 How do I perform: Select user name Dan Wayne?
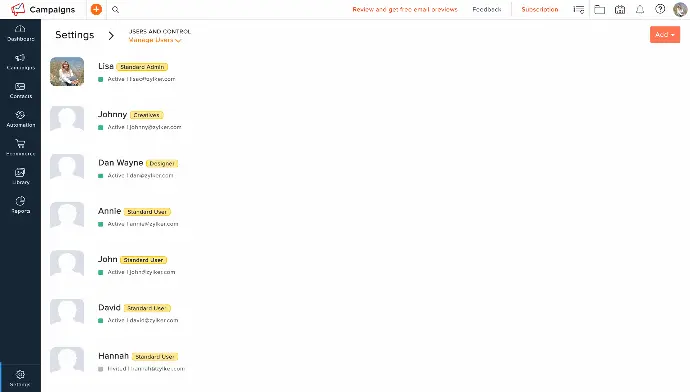click(121, 163)
